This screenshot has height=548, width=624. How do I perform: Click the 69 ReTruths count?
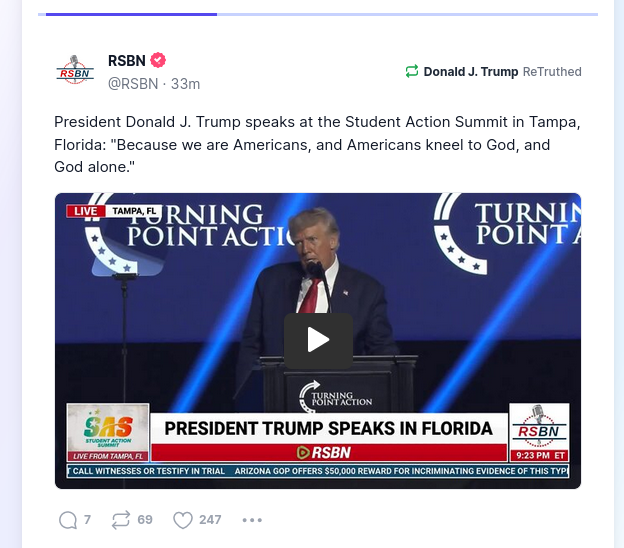tap(145, 520)
